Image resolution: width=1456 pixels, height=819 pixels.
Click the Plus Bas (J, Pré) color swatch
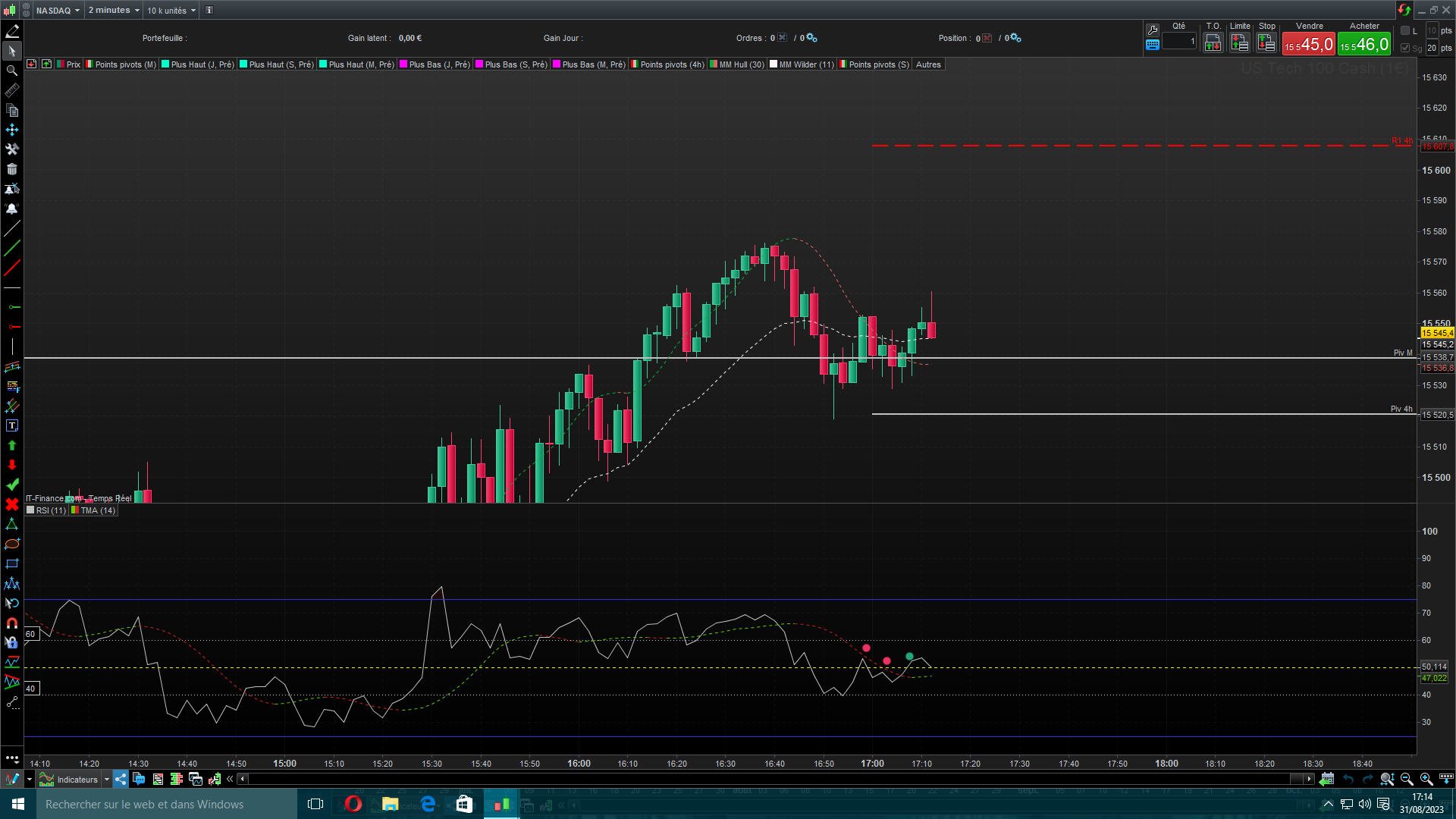[404, 64]
